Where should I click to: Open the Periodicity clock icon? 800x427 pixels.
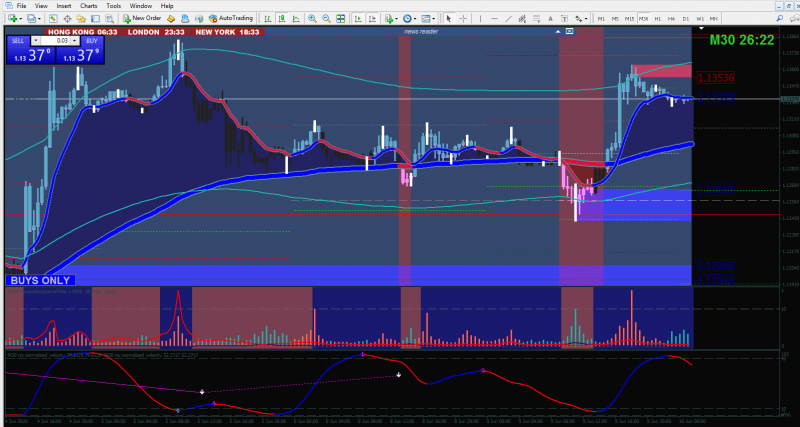(407, 18)
